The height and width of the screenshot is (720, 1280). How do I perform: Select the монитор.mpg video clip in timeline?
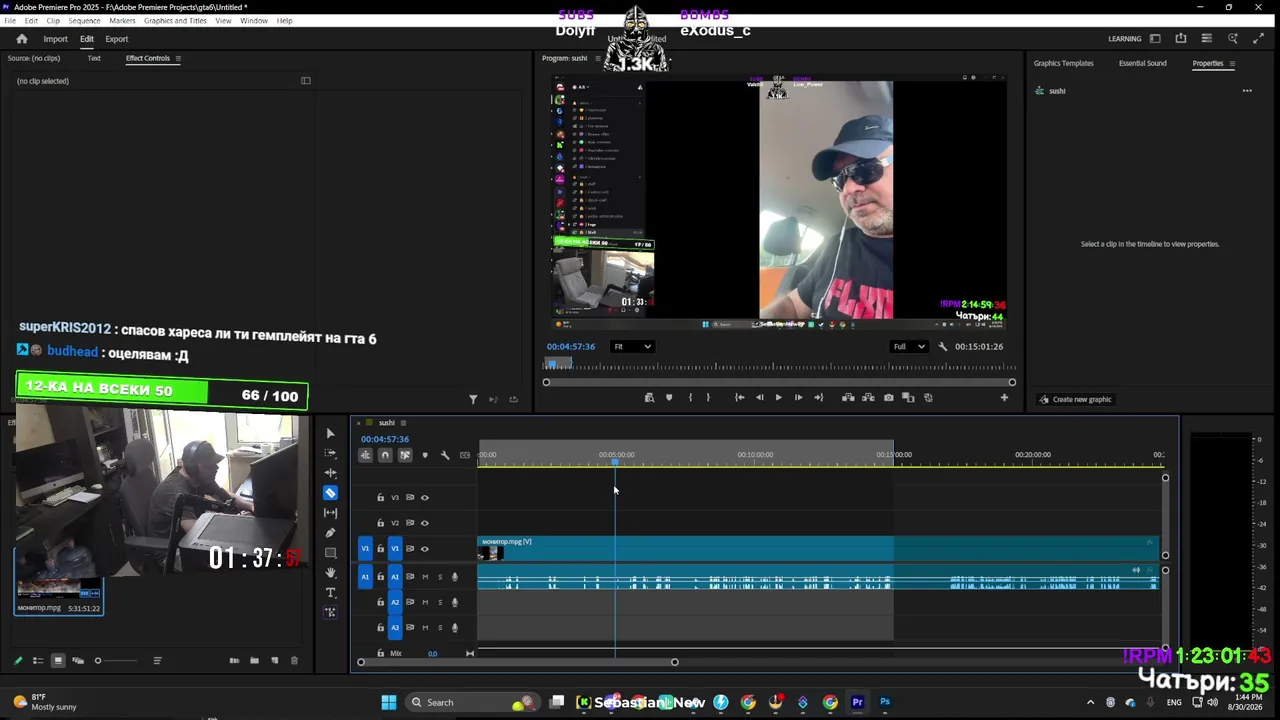click(819, 549)
